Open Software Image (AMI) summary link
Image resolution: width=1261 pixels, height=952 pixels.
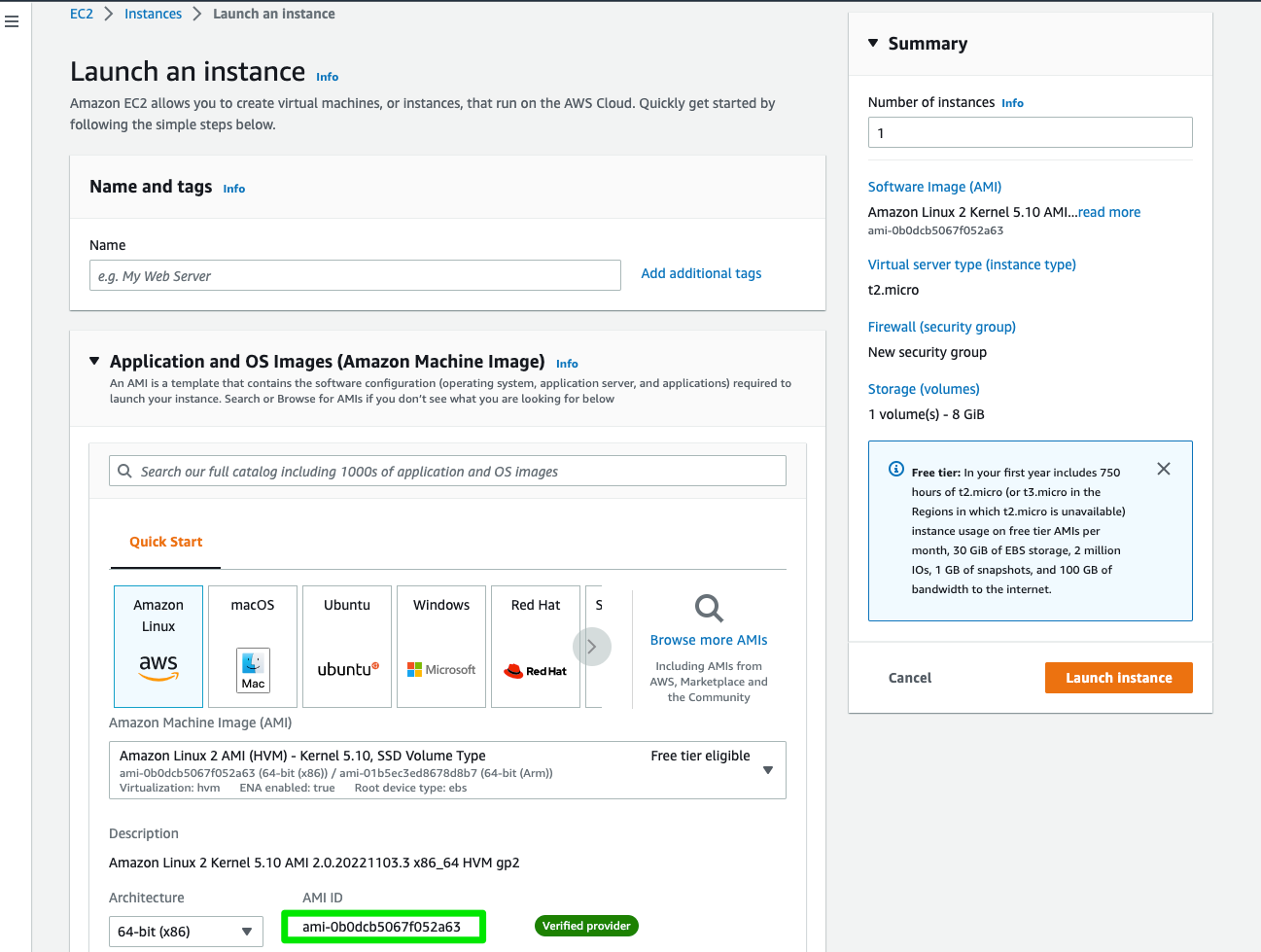934,187
